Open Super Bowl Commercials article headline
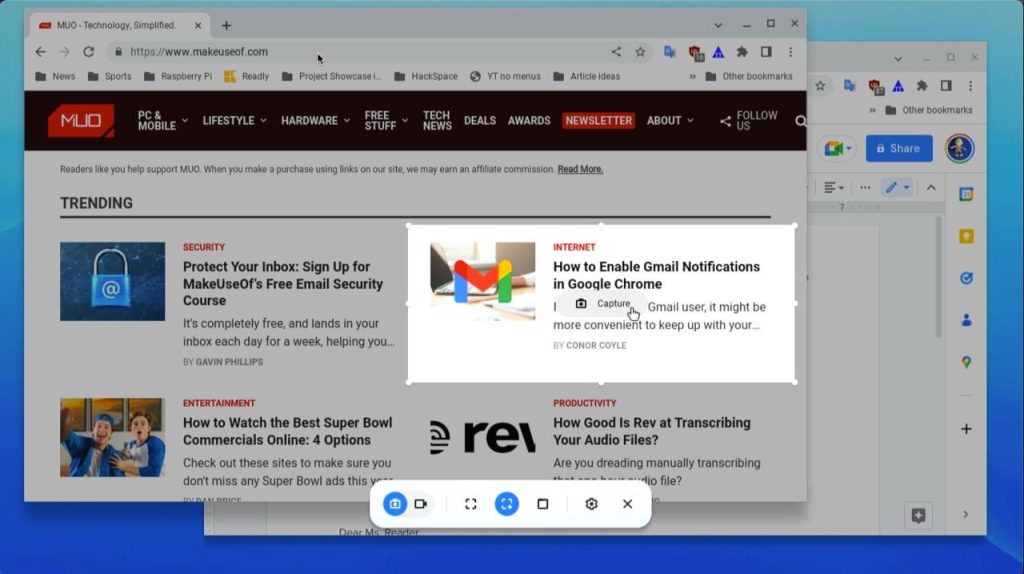The height and width of the screenshot is (574, 1024). [287, 431]
